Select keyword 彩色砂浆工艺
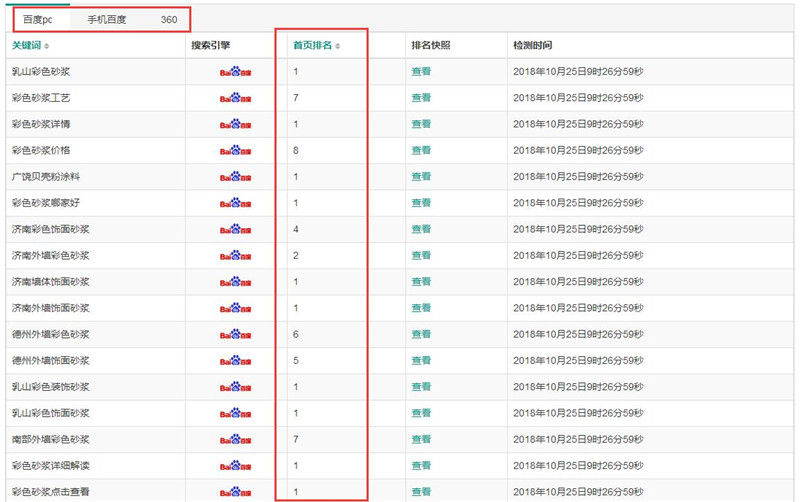The width and height of the screenshot is (800, 502). point(41,98)
